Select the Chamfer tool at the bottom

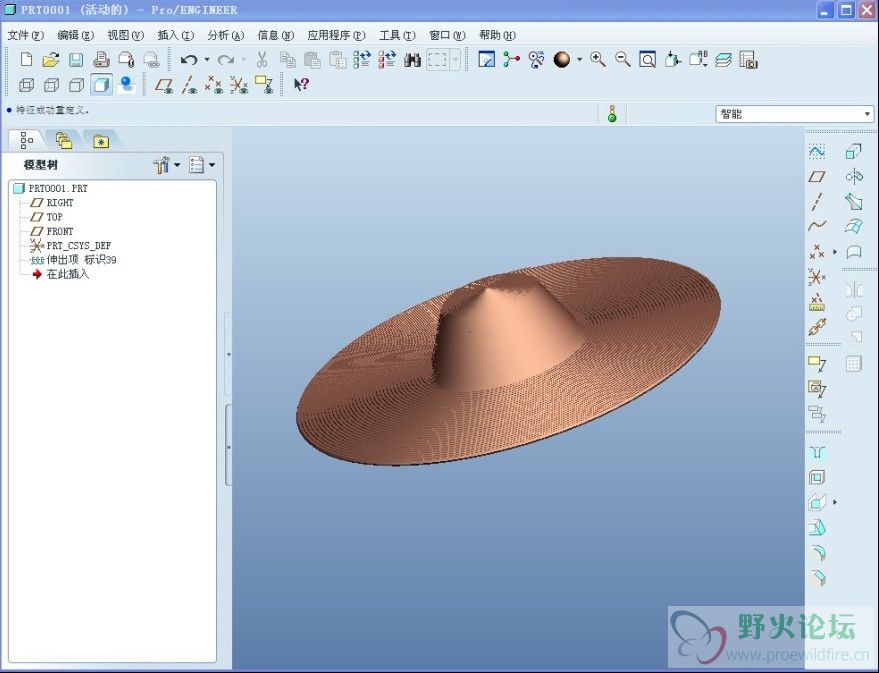point(817,577)
